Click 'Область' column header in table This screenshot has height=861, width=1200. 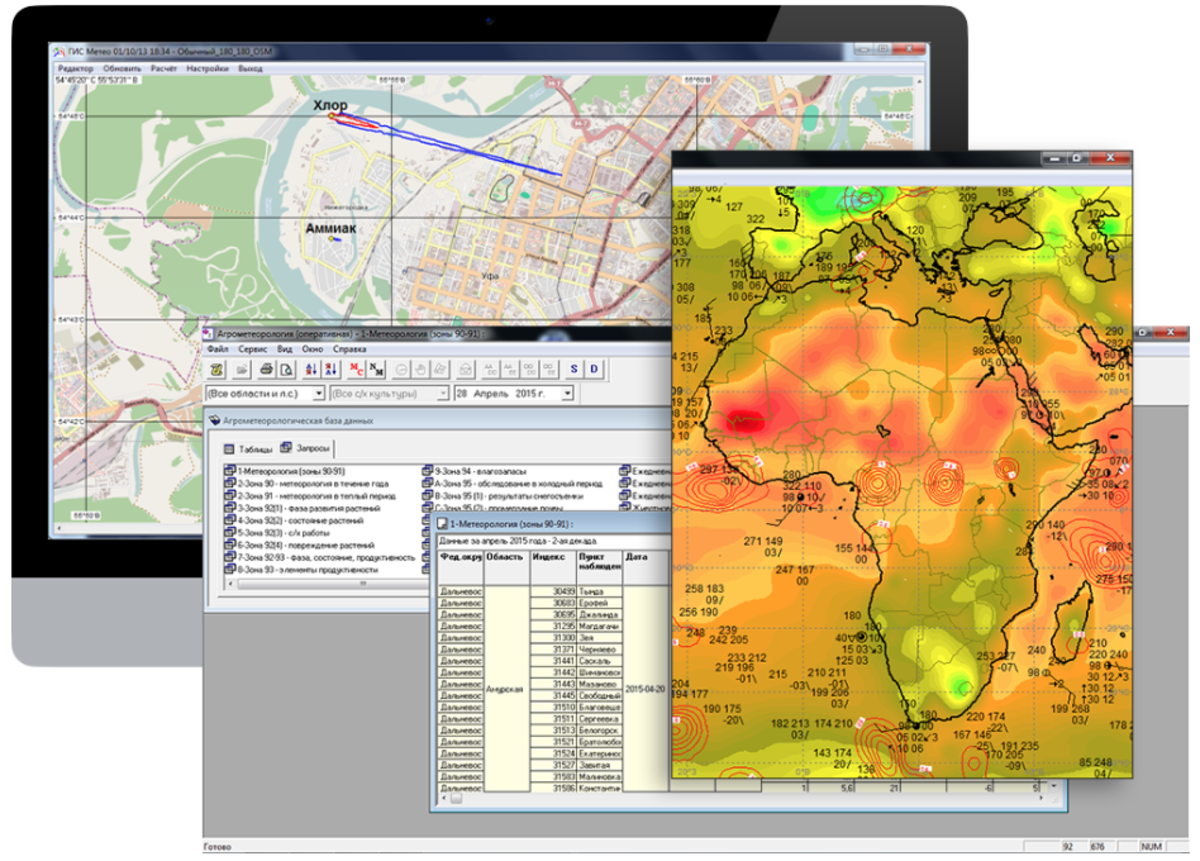point(506,567)
